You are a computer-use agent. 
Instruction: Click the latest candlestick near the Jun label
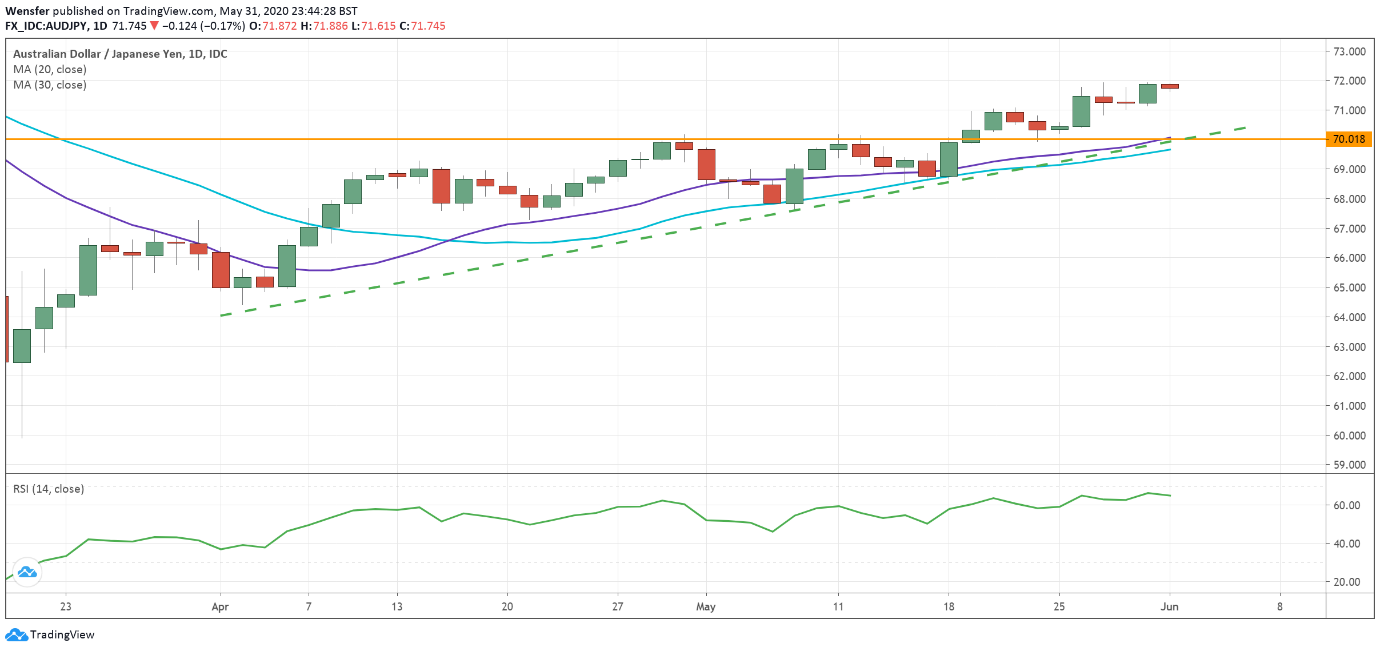point(1168,87)
